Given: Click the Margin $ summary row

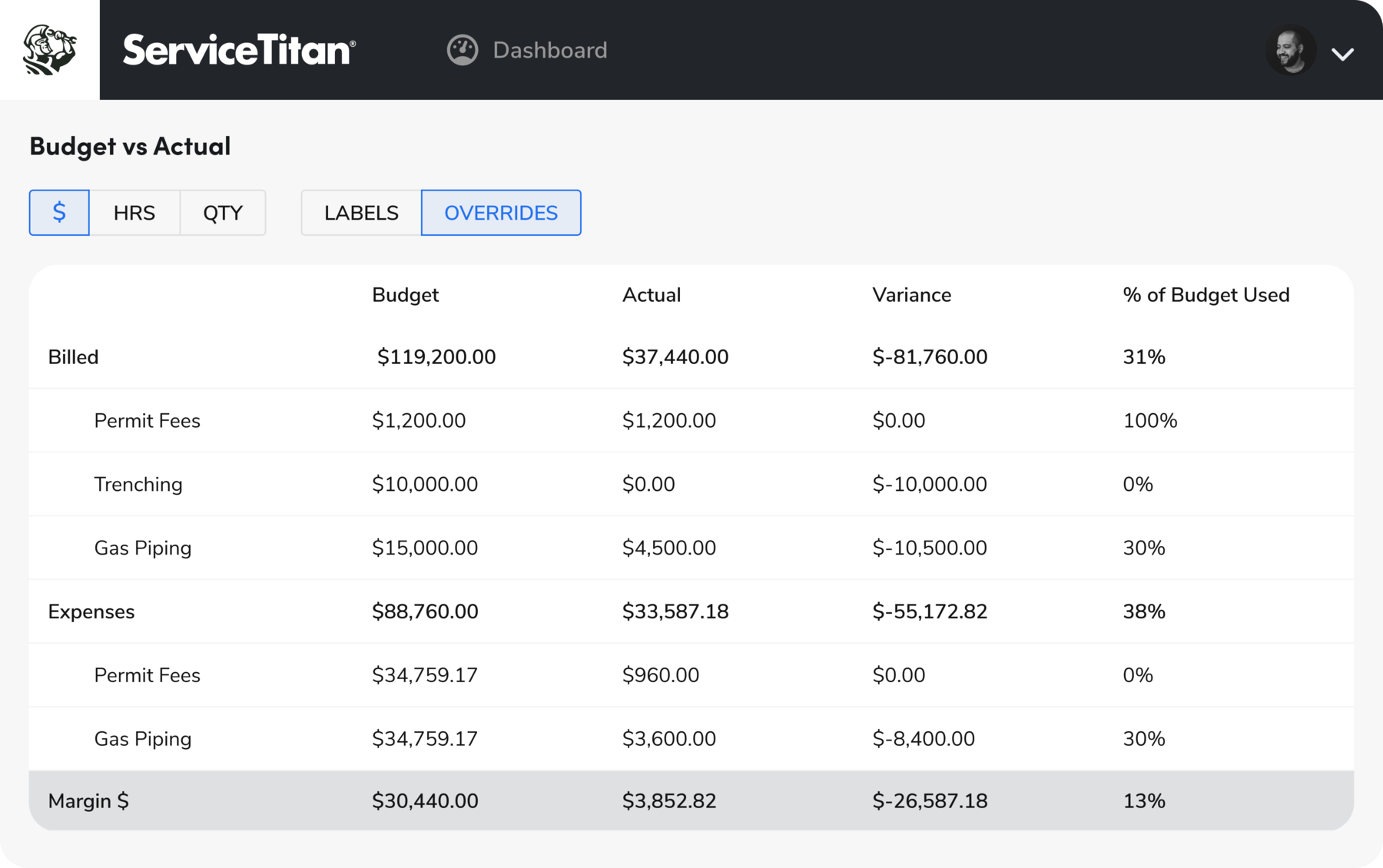Looking at the screenshot, I should [x=88, y=800].
